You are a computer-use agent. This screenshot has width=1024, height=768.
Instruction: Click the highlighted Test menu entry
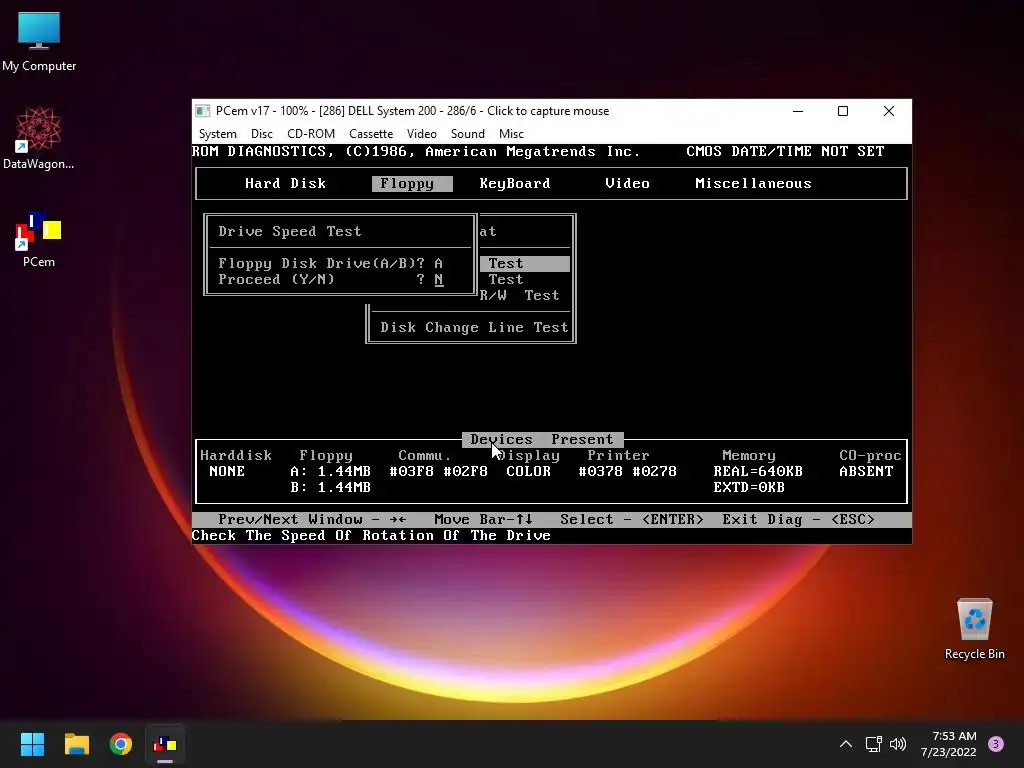point(525,263)
